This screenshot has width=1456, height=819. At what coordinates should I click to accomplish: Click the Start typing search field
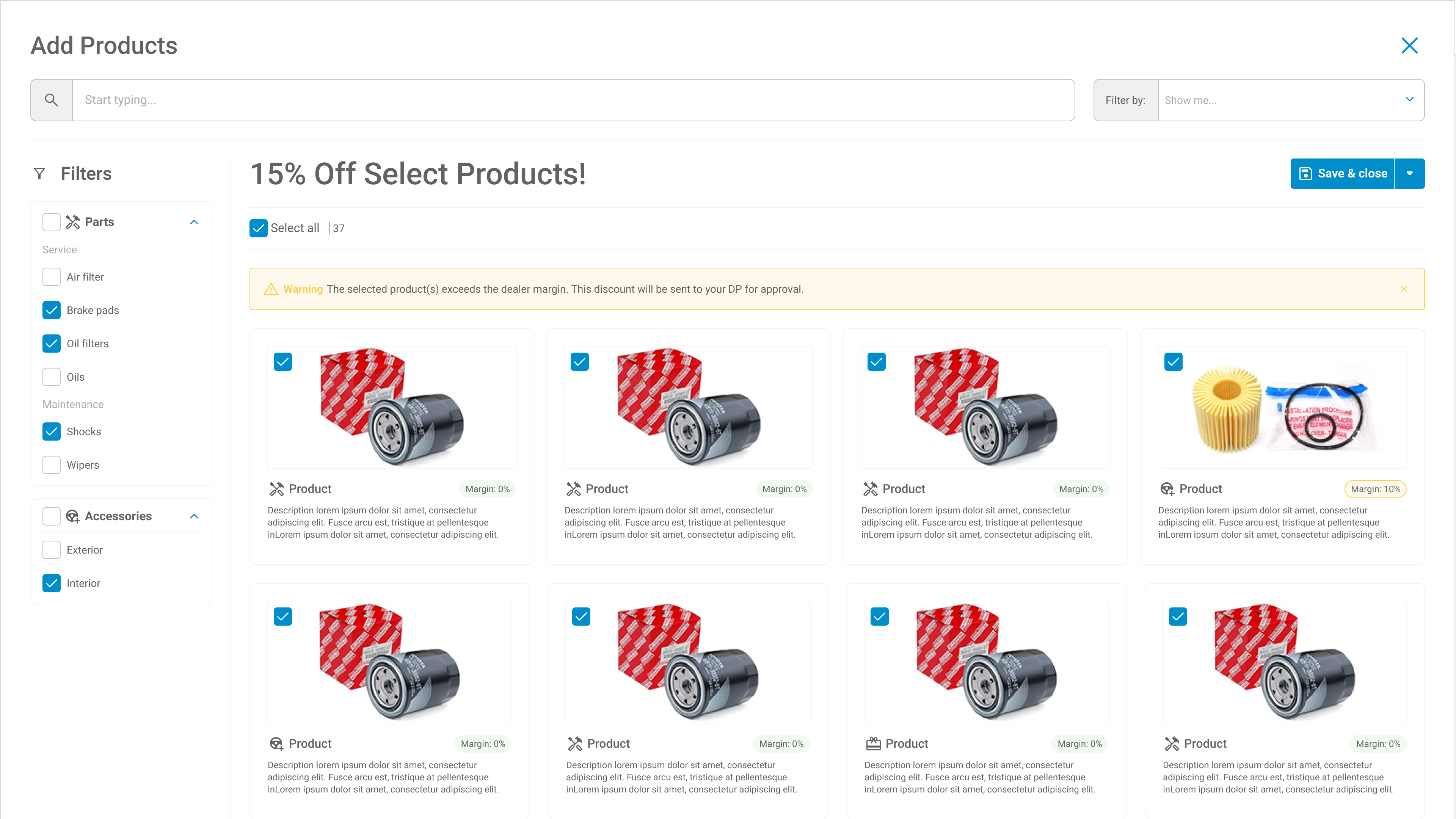tap(573, 100)
